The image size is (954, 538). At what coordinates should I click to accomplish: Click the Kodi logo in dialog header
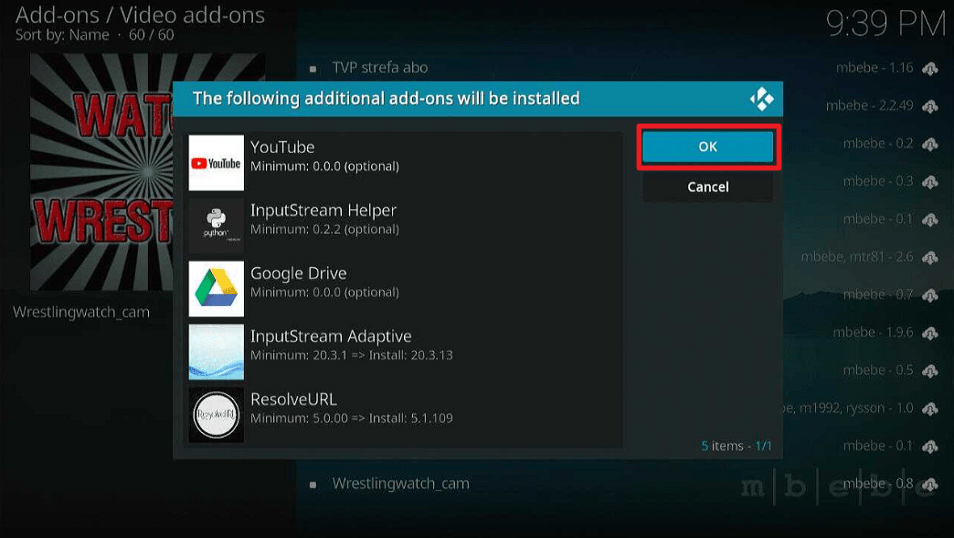pos(761,99)
